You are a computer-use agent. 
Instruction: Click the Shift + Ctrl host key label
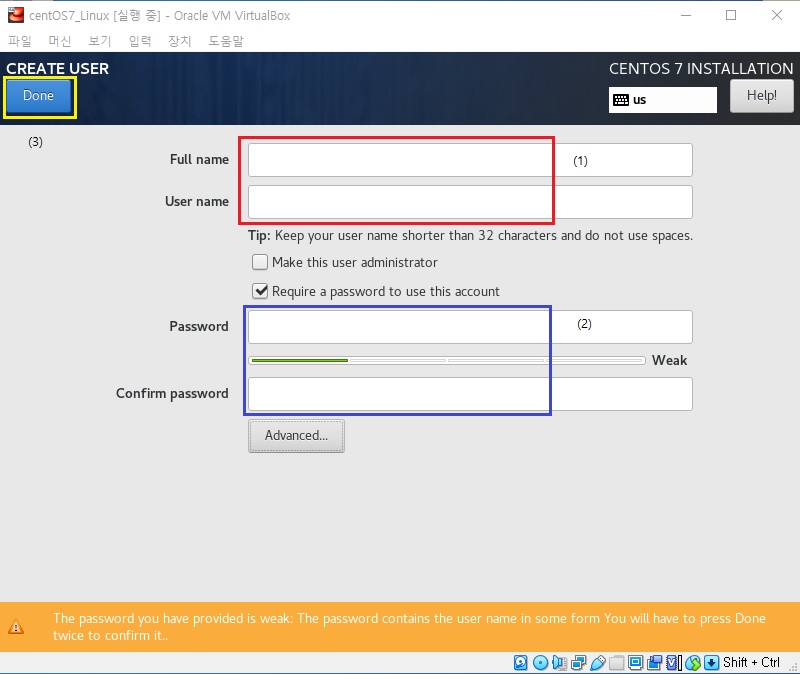click(751, 662)
